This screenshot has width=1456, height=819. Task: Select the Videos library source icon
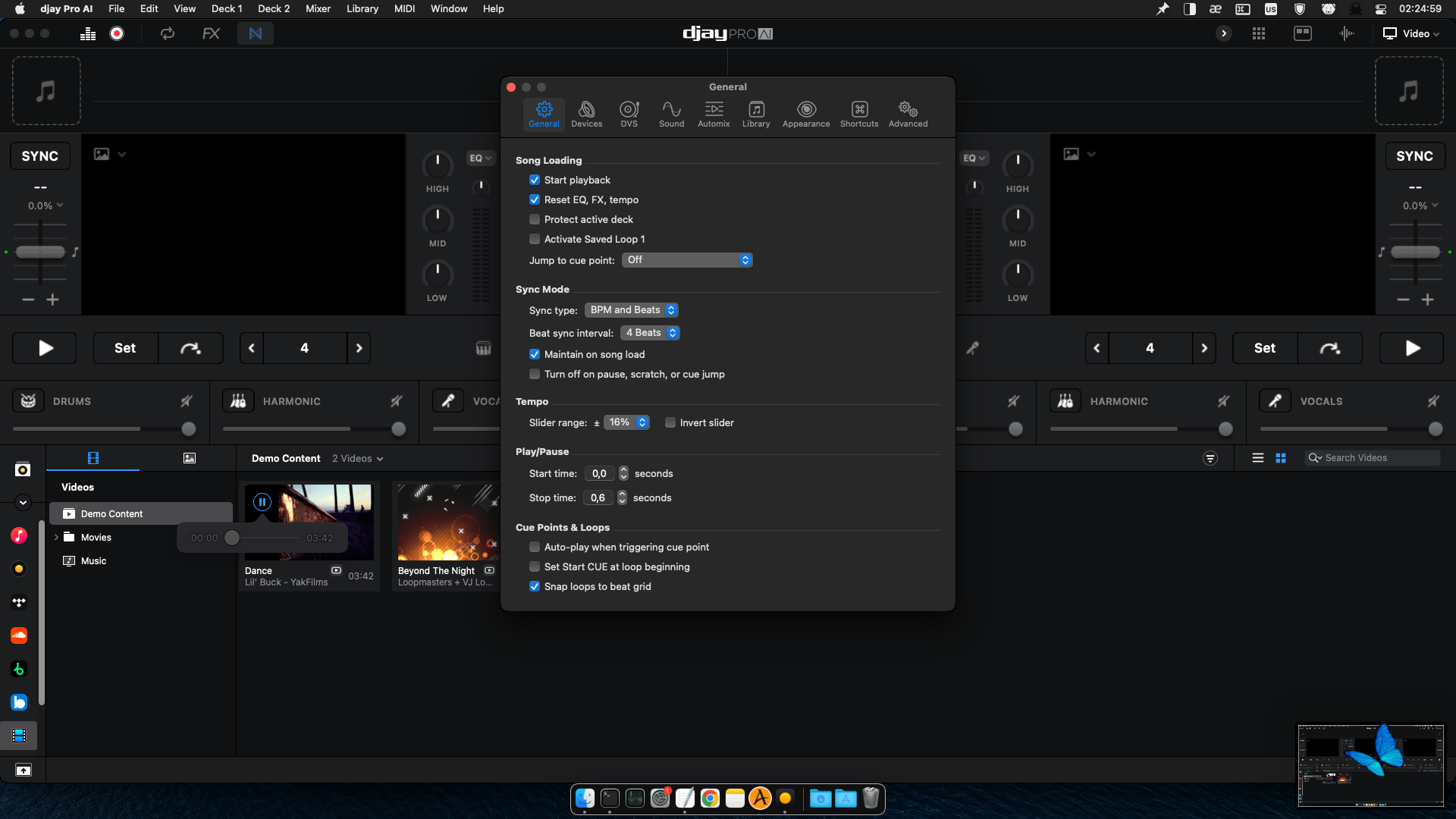click(19, 736)
